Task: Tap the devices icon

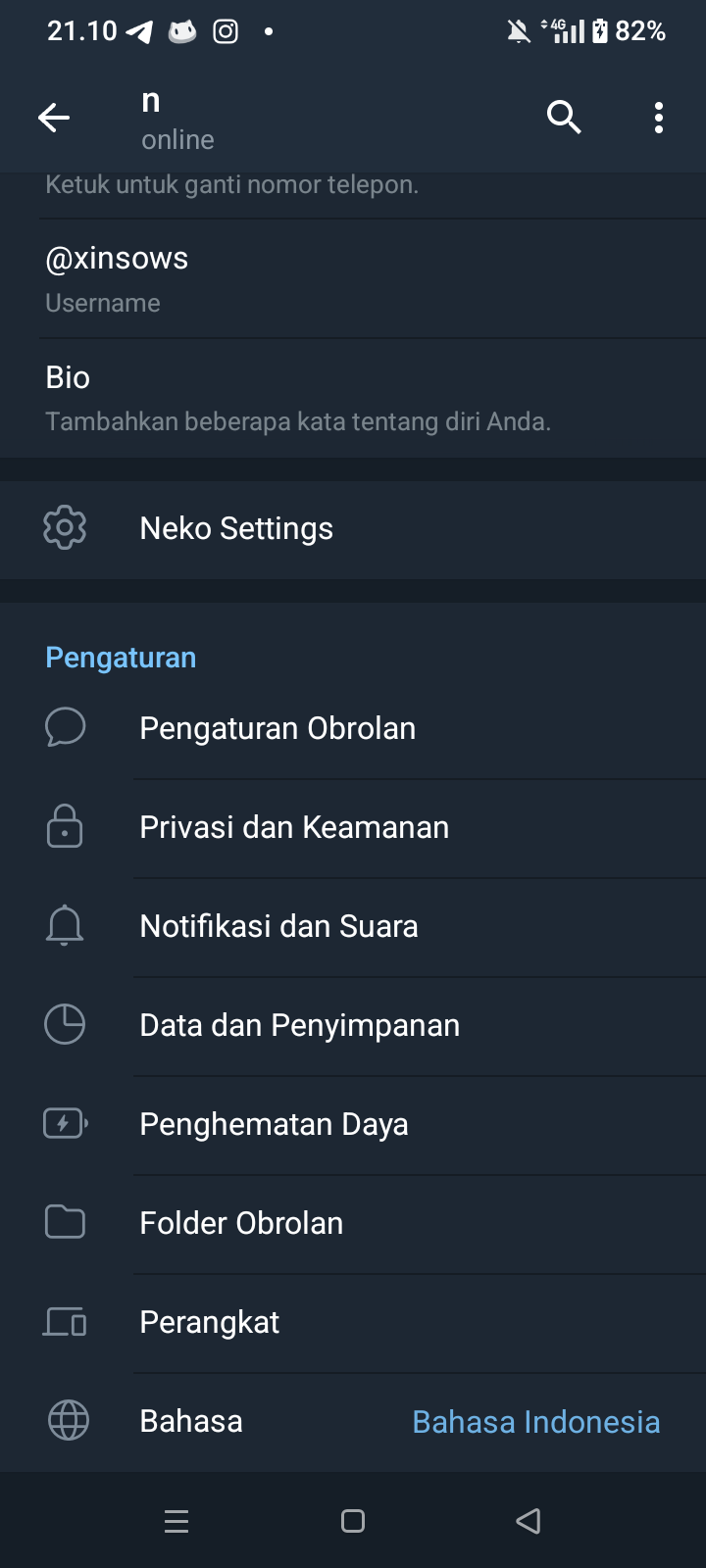Action: tap(65, 1322)
